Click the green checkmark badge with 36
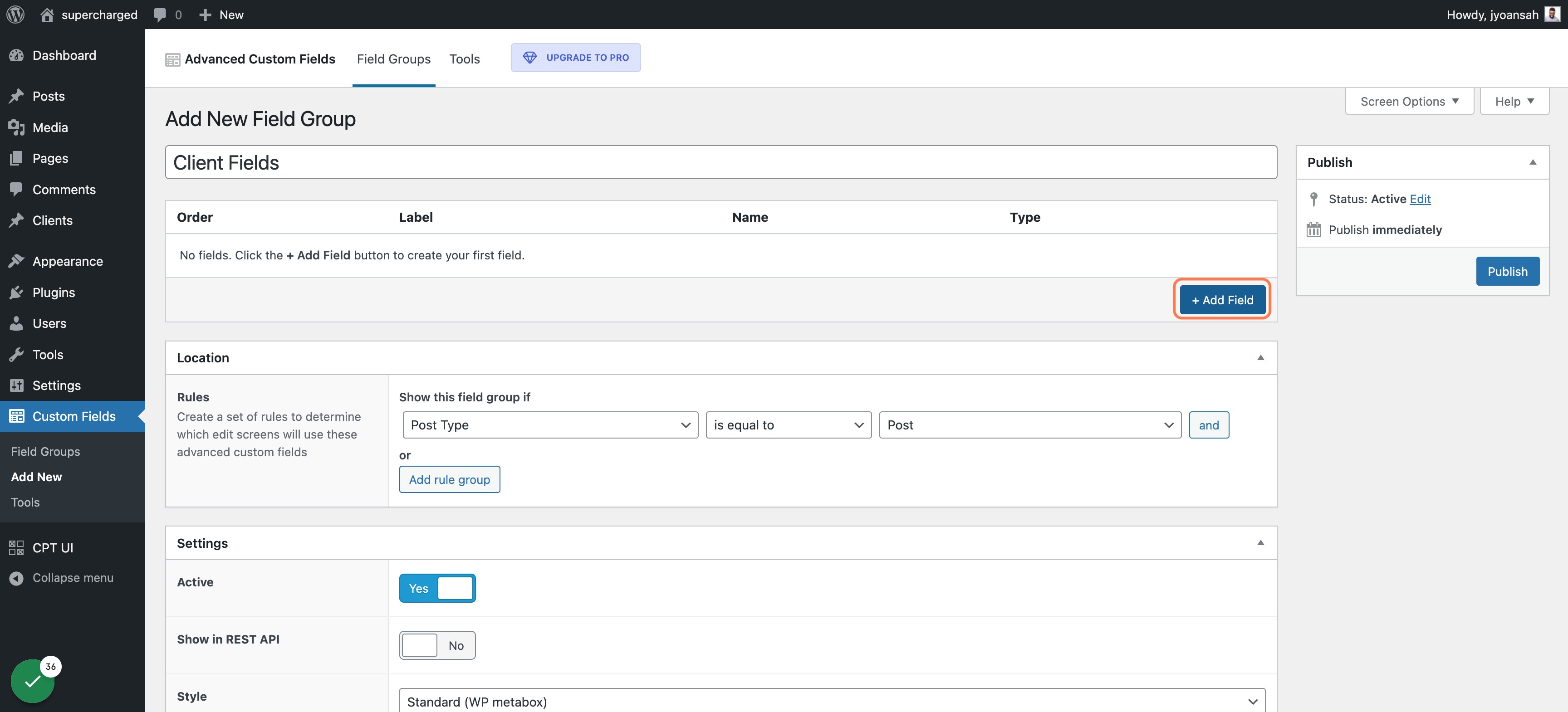 [33, 681]
